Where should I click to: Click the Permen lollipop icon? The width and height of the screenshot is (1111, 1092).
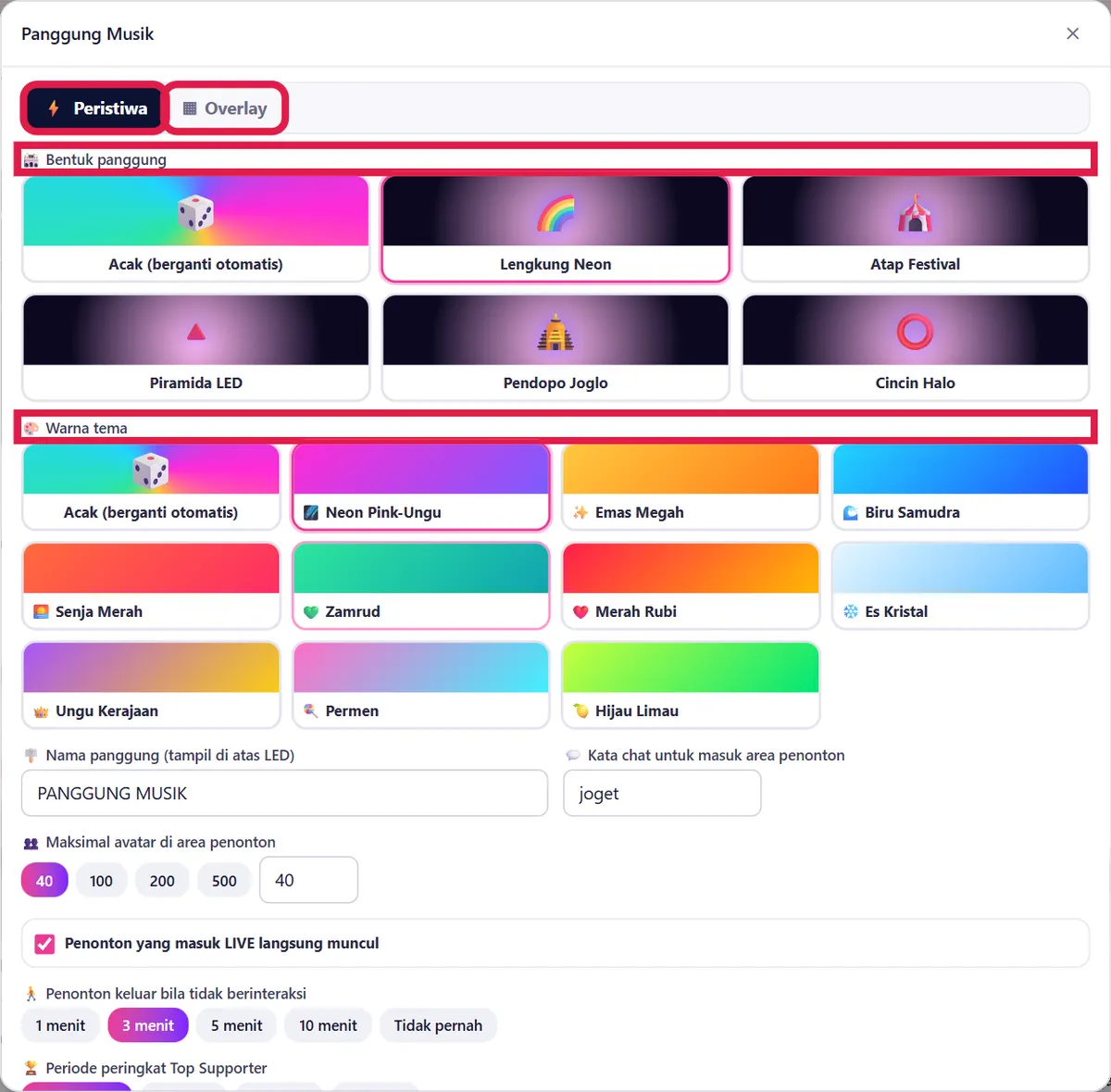311,711
